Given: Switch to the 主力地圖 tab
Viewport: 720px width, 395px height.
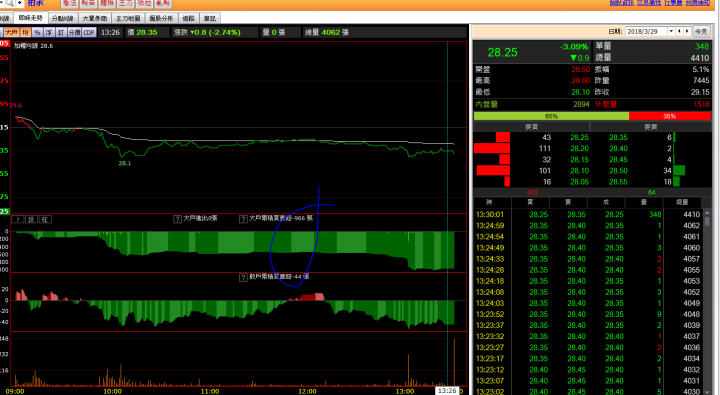Looking at the screenshot, I should (128, 18).
